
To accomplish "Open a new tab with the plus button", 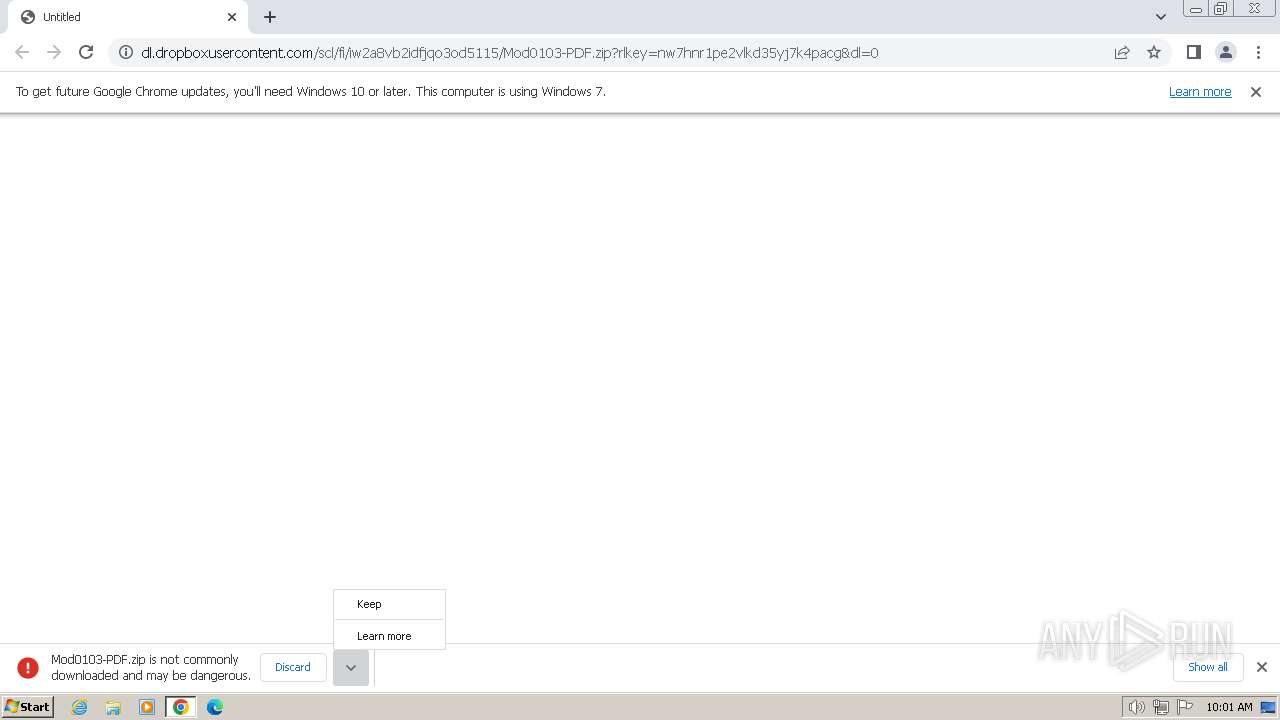I will (270, 17).
